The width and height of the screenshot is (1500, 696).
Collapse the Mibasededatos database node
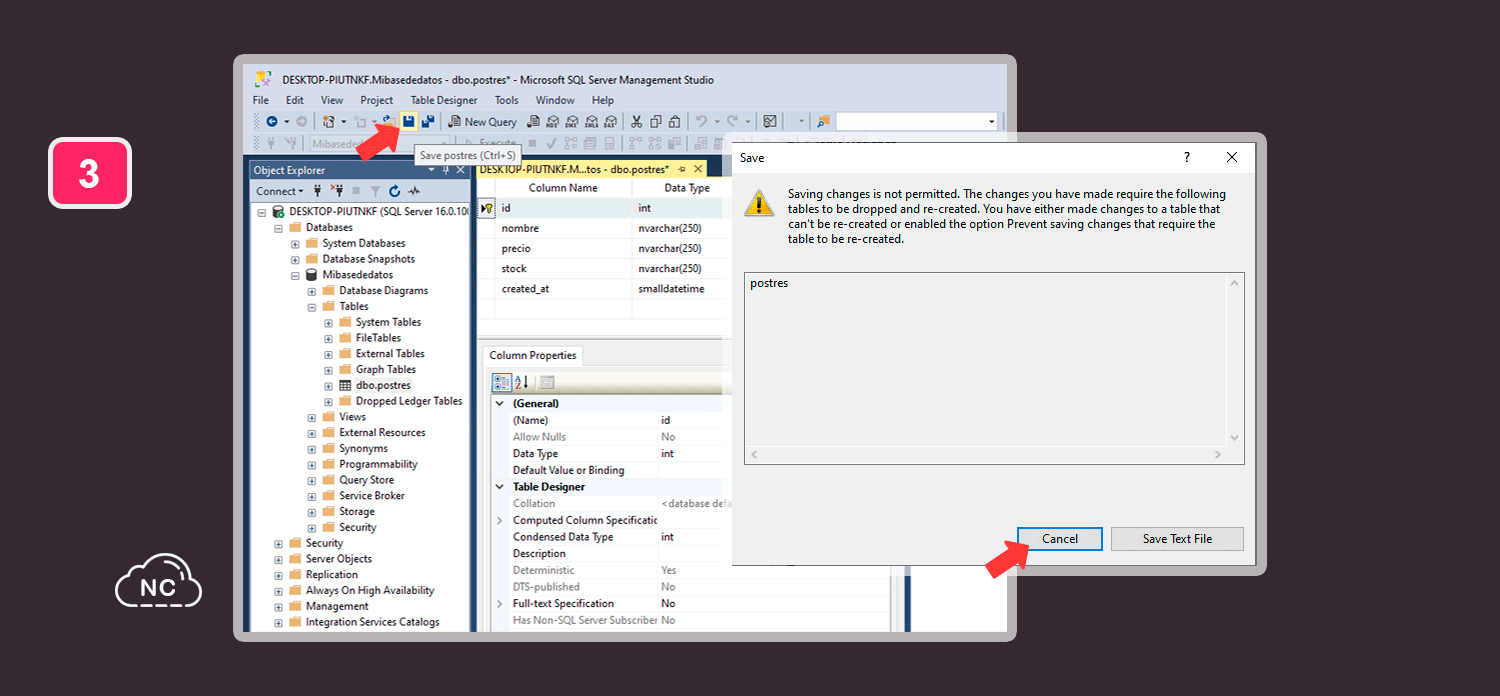(295, 275)
